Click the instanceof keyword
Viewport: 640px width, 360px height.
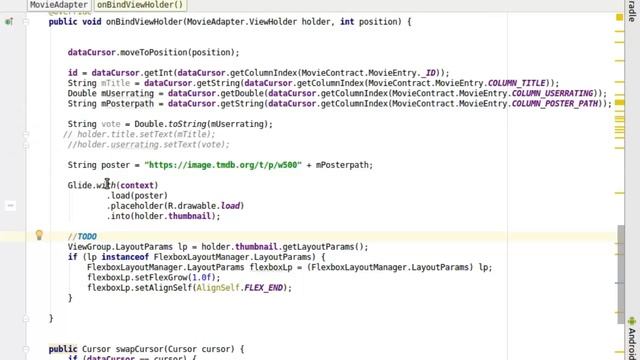coord(125,257)
